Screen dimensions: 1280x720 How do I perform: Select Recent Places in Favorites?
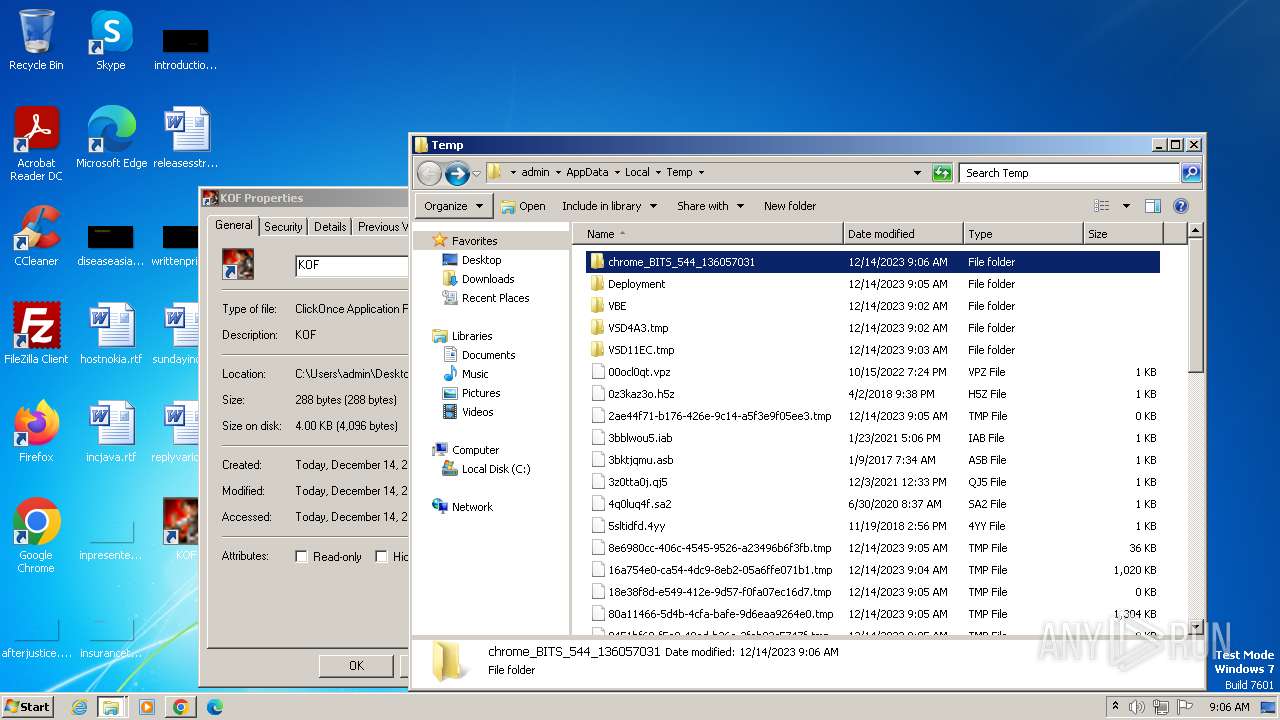coord(495,298)
